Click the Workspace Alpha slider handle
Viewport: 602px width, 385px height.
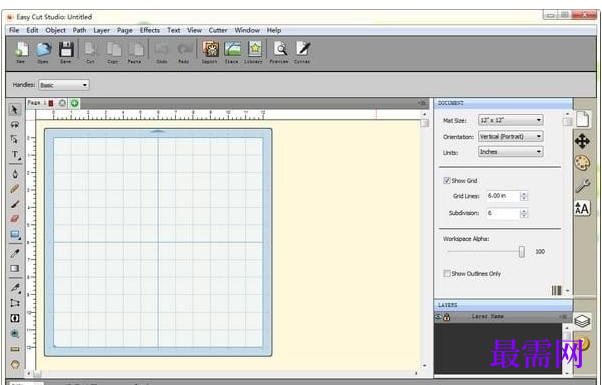522,252
